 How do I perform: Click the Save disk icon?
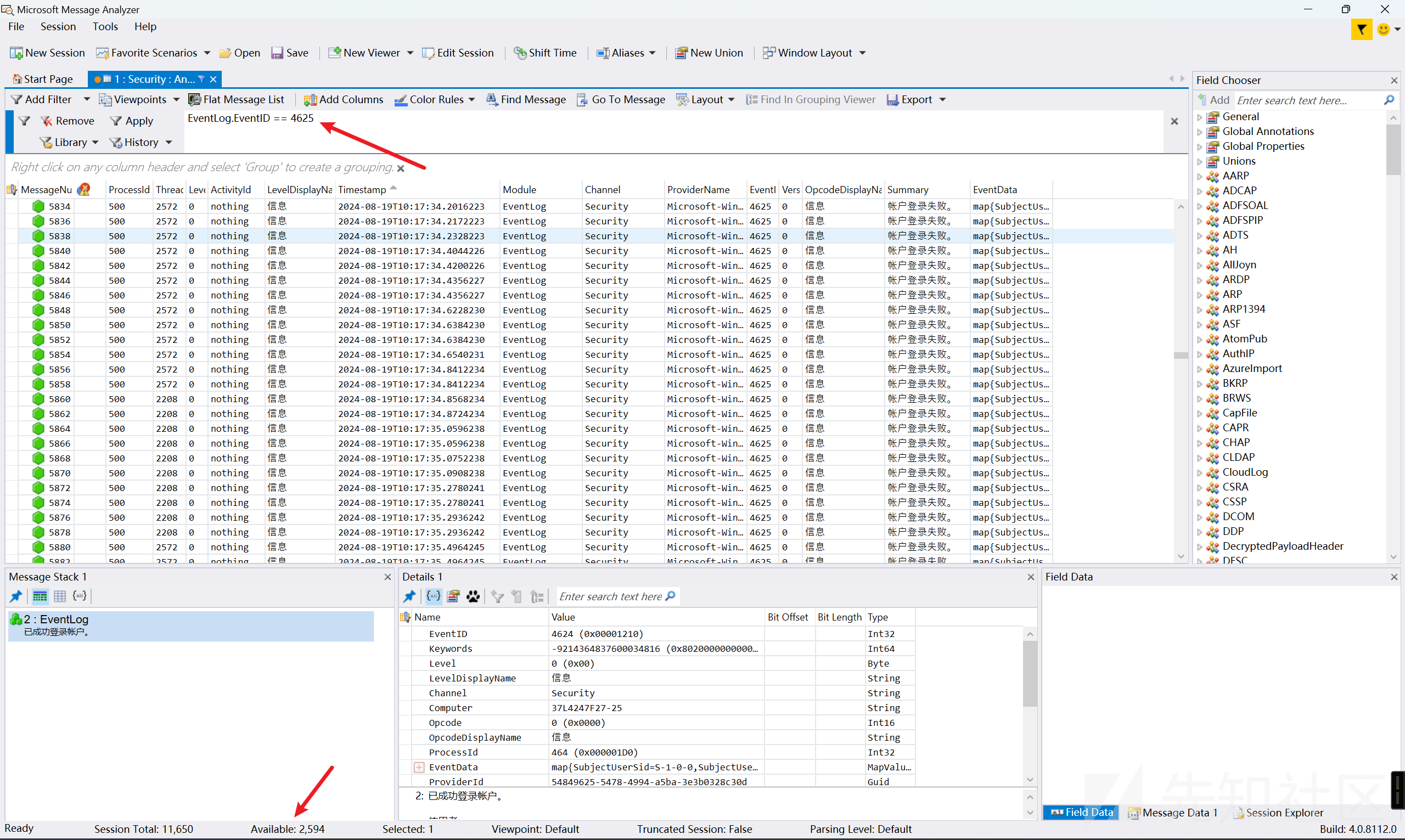(x=277, y=53)
